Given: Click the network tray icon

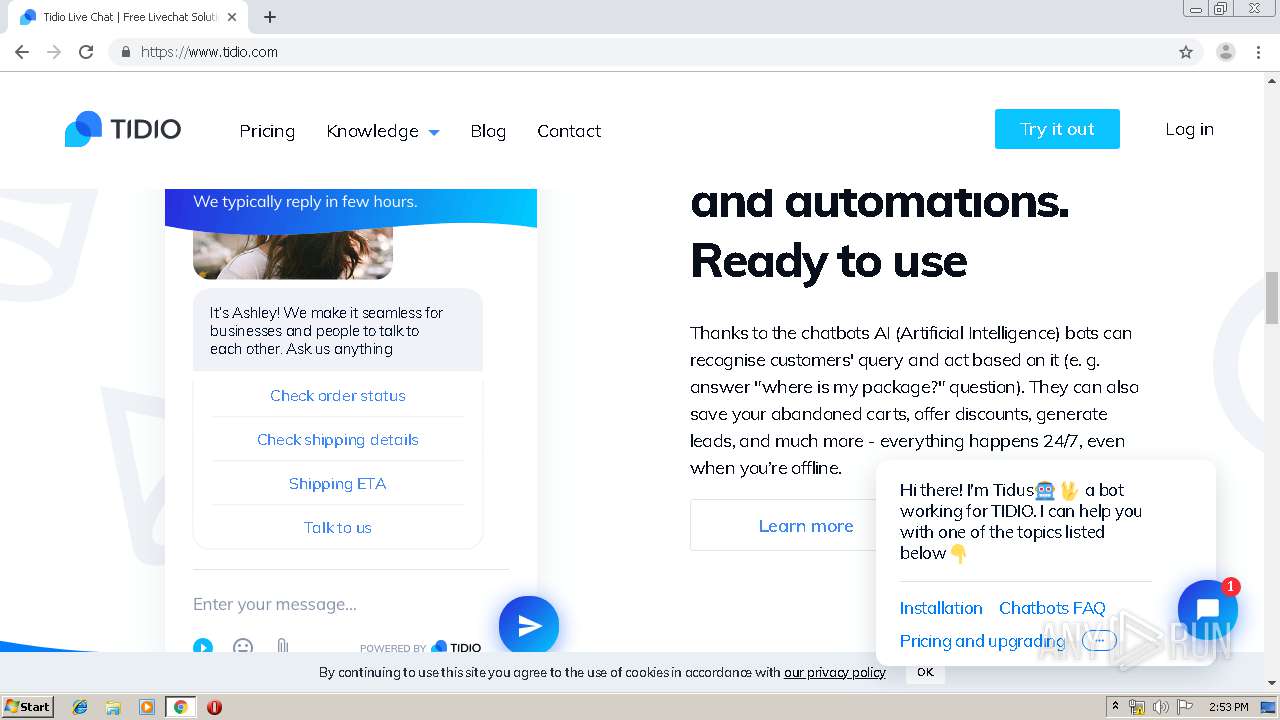Looking at the screenshot, I should [1137, 707].
